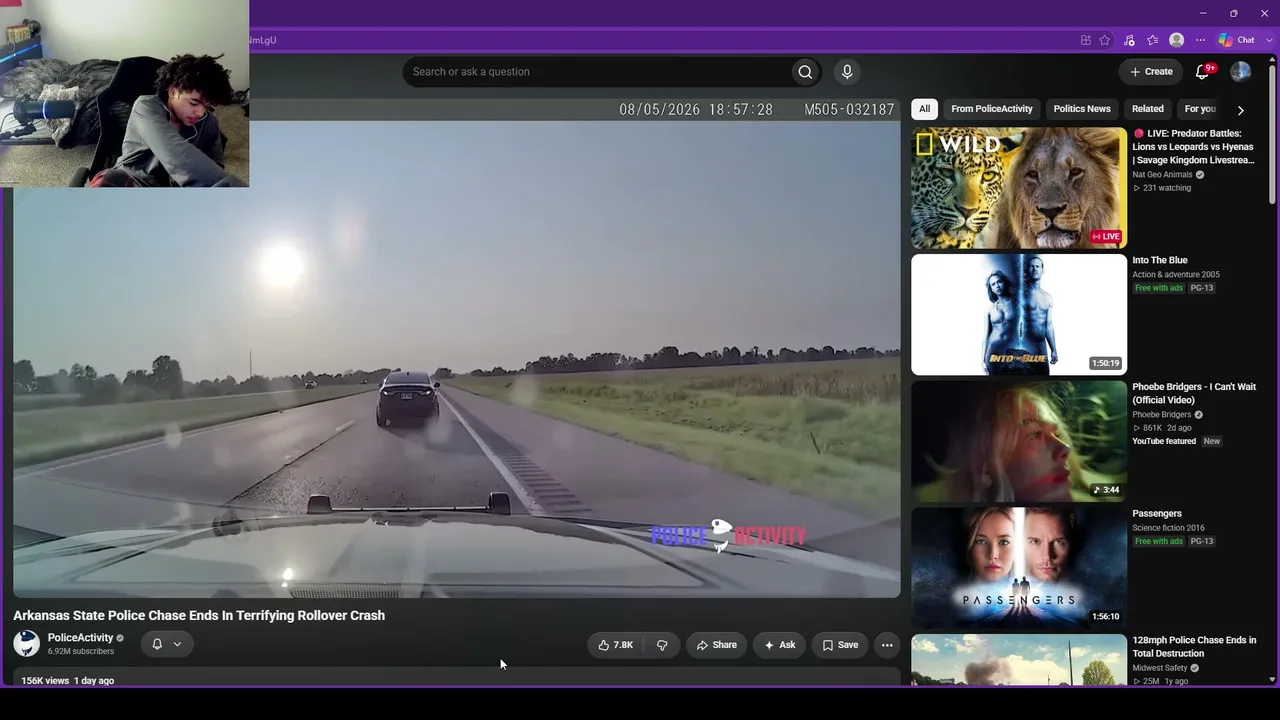Screen dimensions: 1280x720
Task: Select Politics News filter chip
Action: (x=1082, y=109)
